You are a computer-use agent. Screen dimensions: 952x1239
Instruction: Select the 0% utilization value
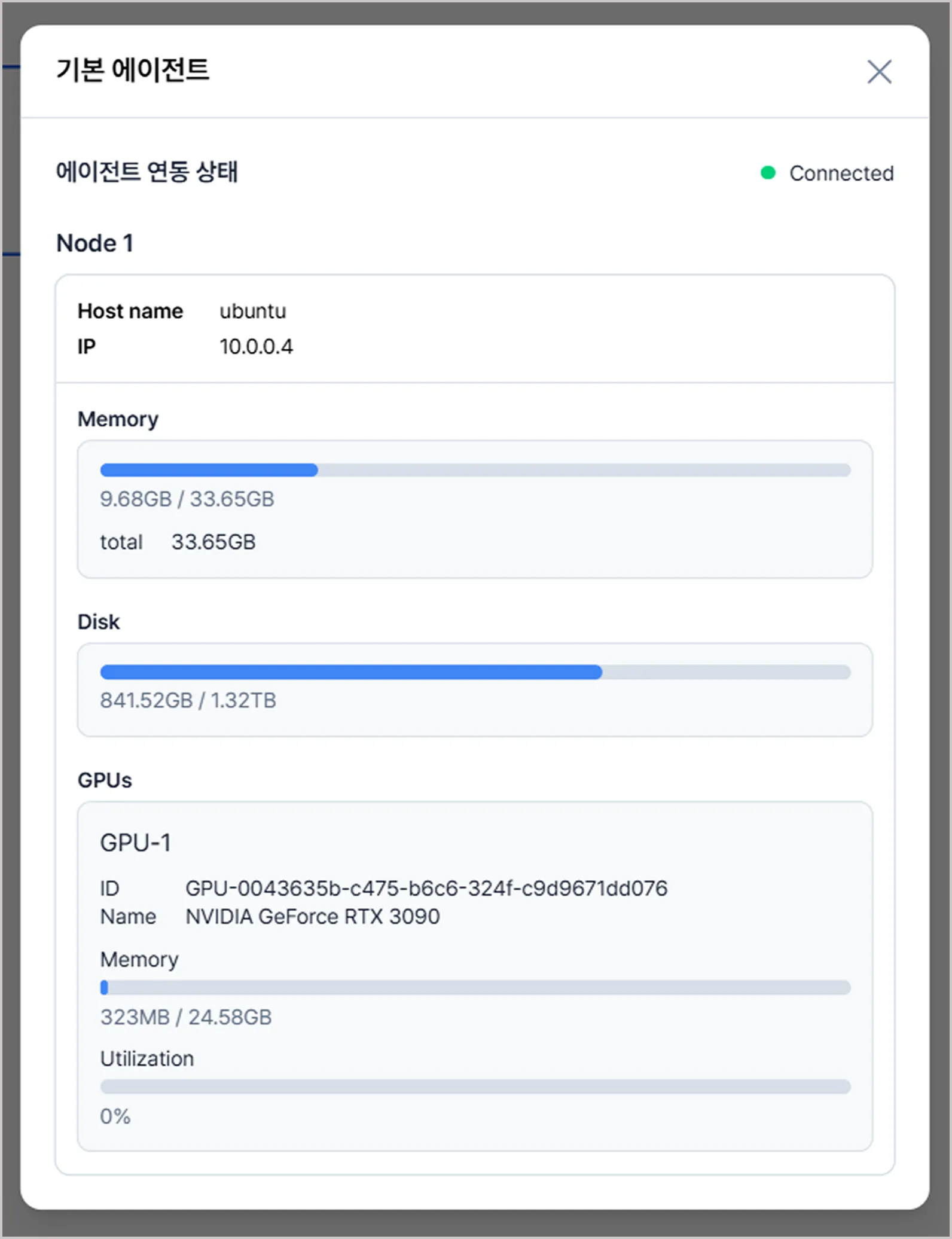pos(115,1116)
